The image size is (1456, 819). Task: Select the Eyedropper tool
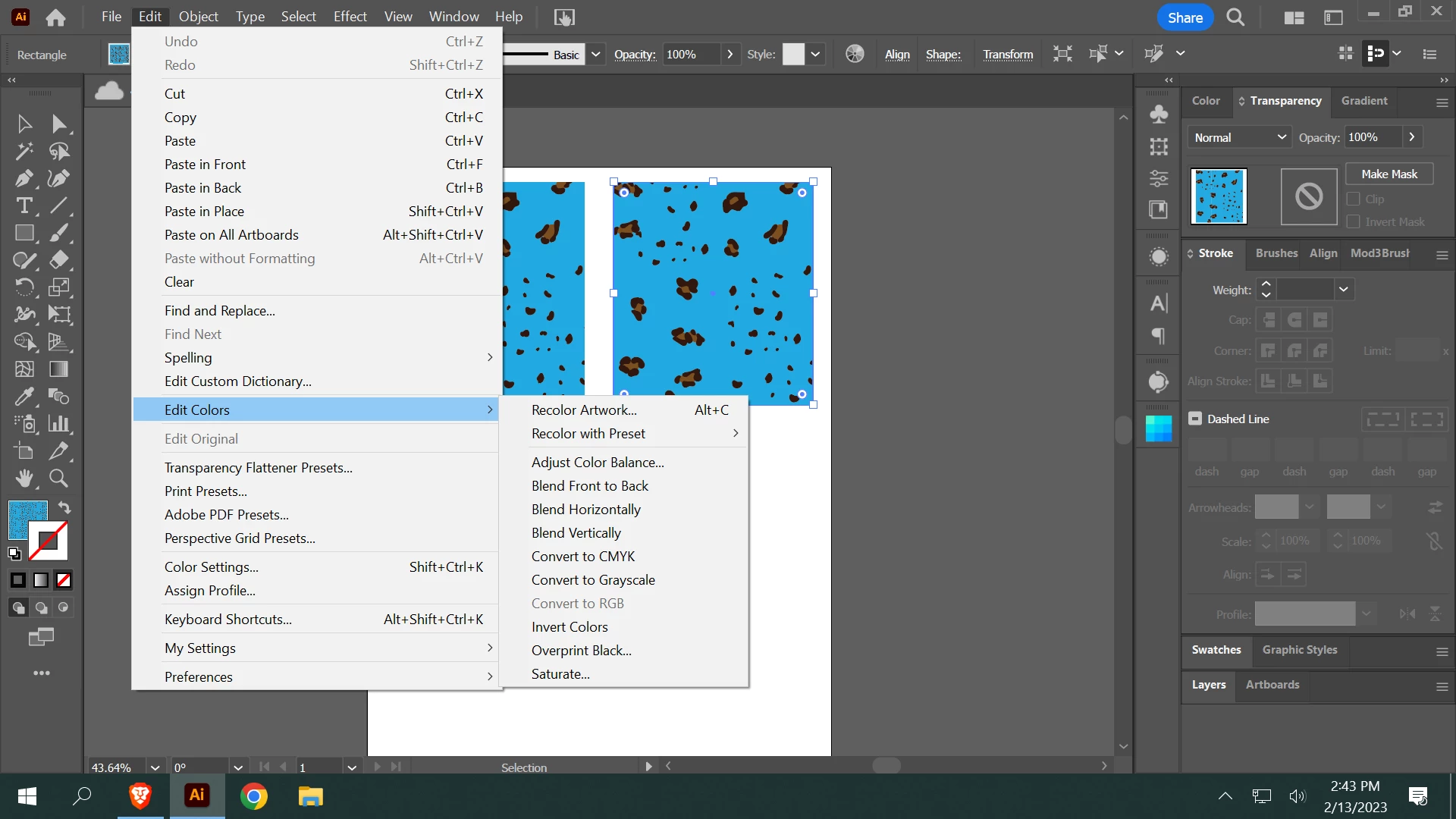pyautogui.click(x=24, y=396)
